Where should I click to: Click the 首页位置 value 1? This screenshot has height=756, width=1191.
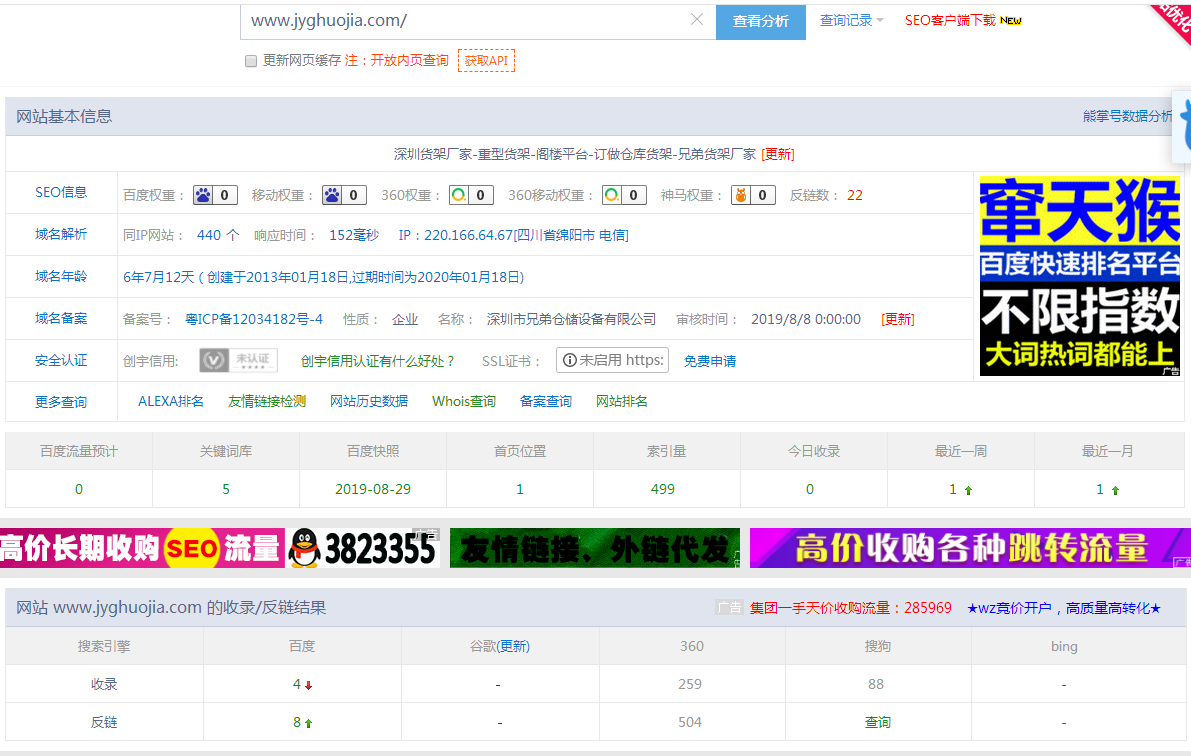pyautogui.click(x=520, y=489)
